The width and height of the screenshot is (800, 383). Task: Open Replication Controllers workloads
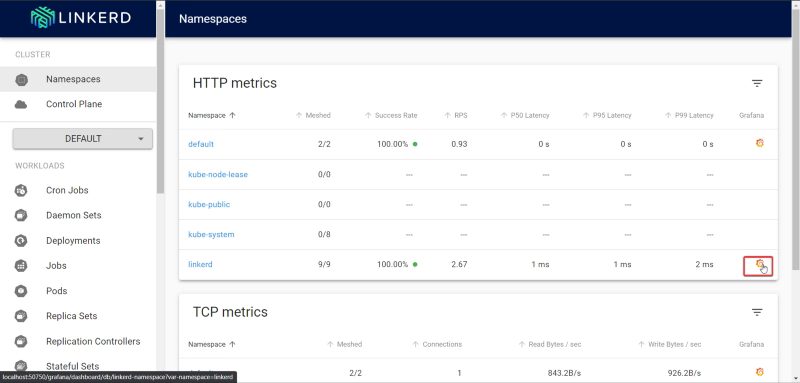pos(93,341)
